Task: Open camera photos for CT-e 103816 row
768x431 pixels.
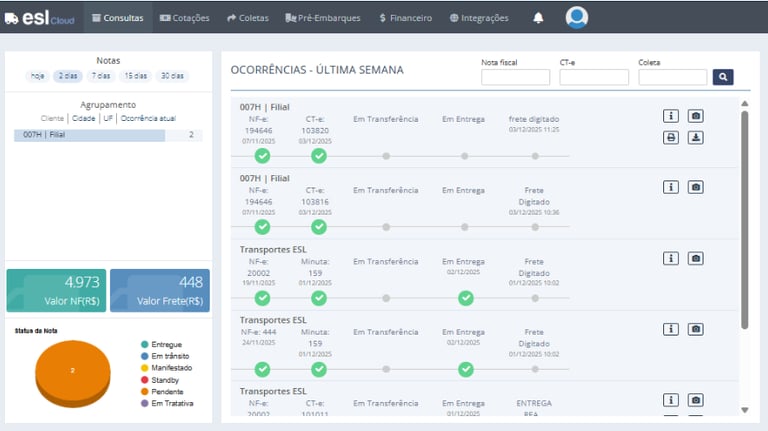Action: coord(696,187)
